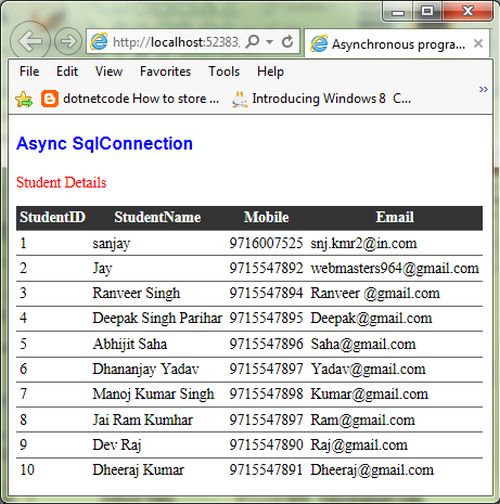Click the email Dheeraj@gmail.com

pyautogui.click(x=372, y=470)
